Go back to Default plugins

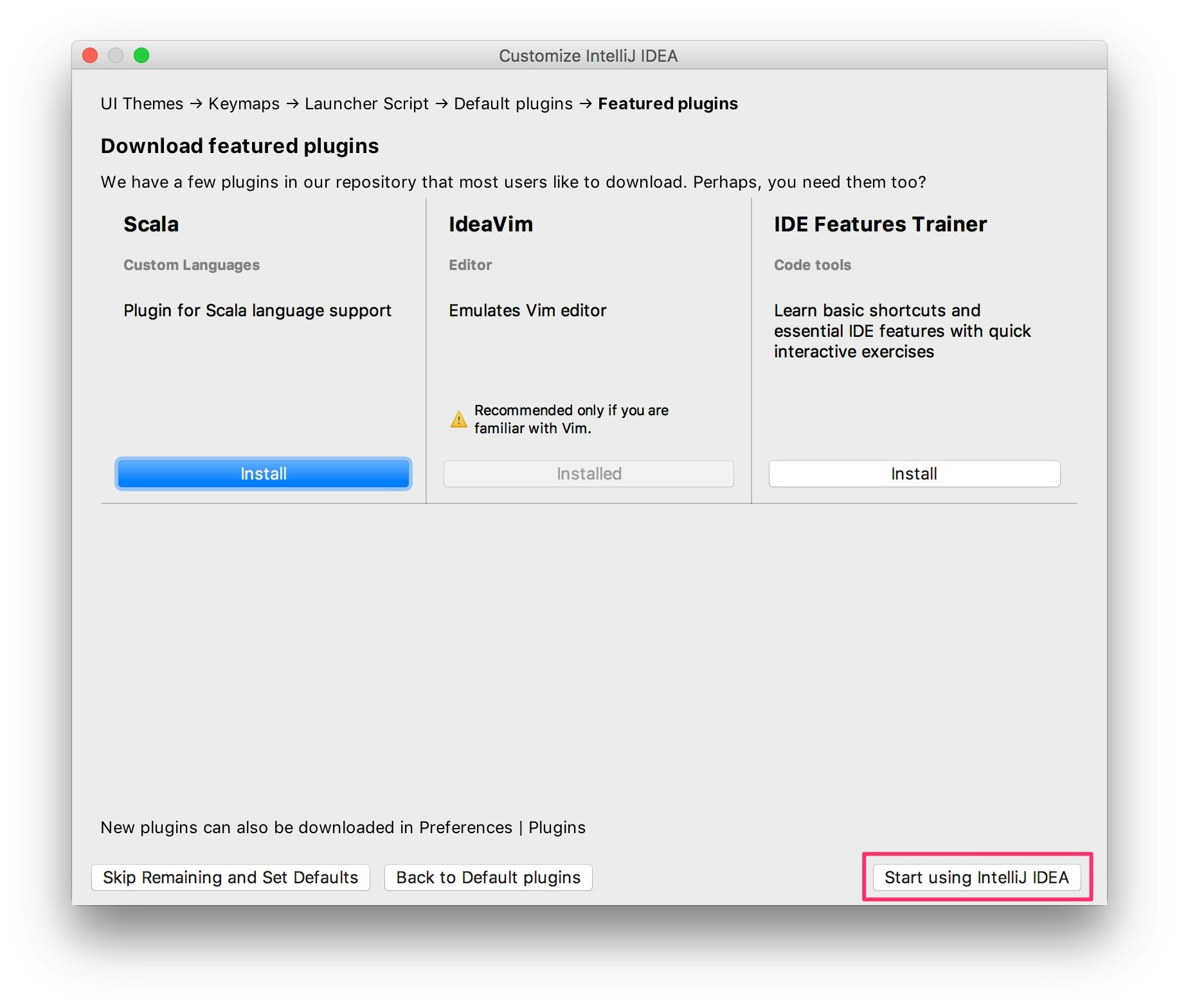(488, 878)
